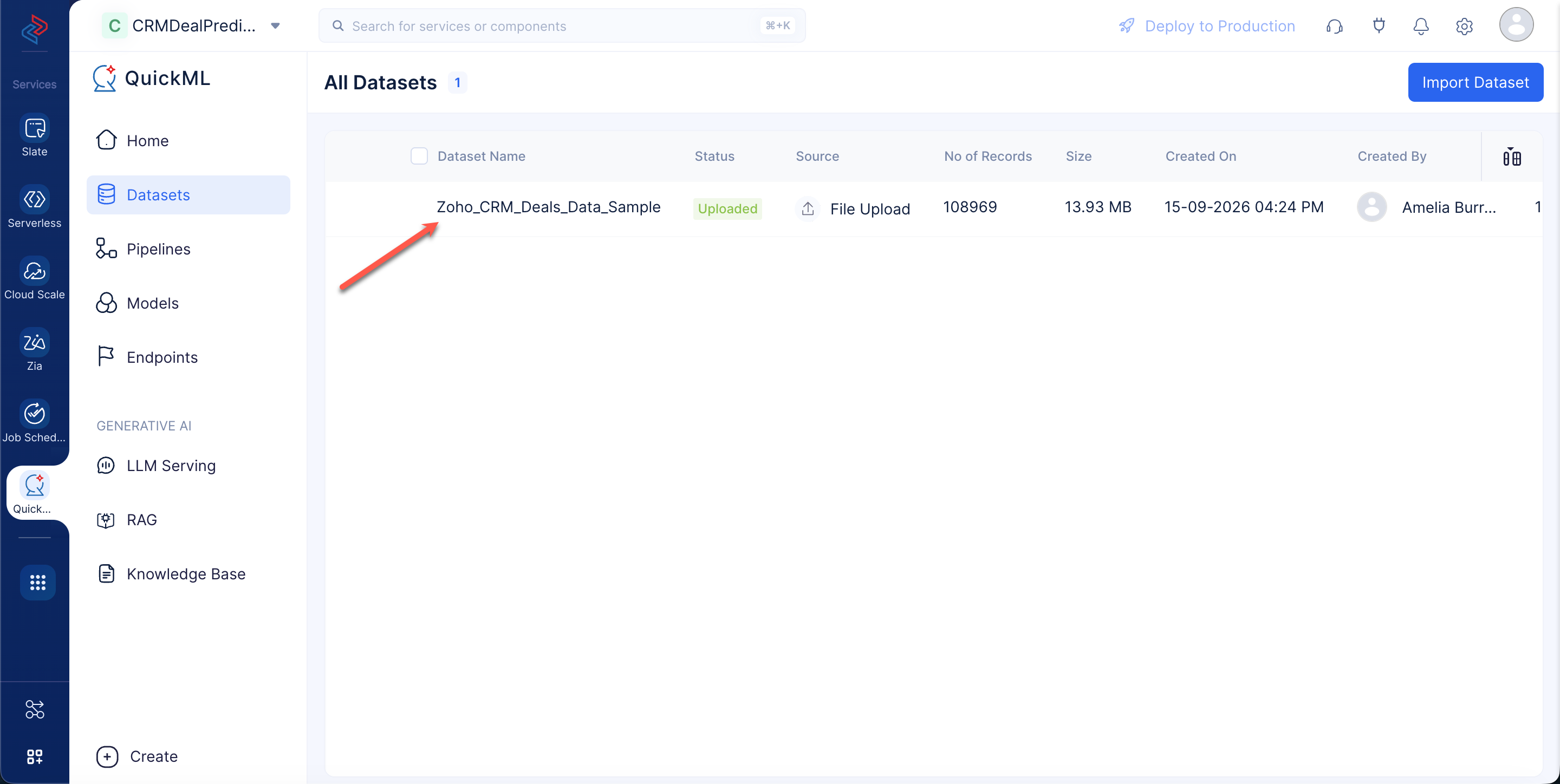Click the Import Dataset button
Screen dimensions: 1560x784
tap(1475, 82)
